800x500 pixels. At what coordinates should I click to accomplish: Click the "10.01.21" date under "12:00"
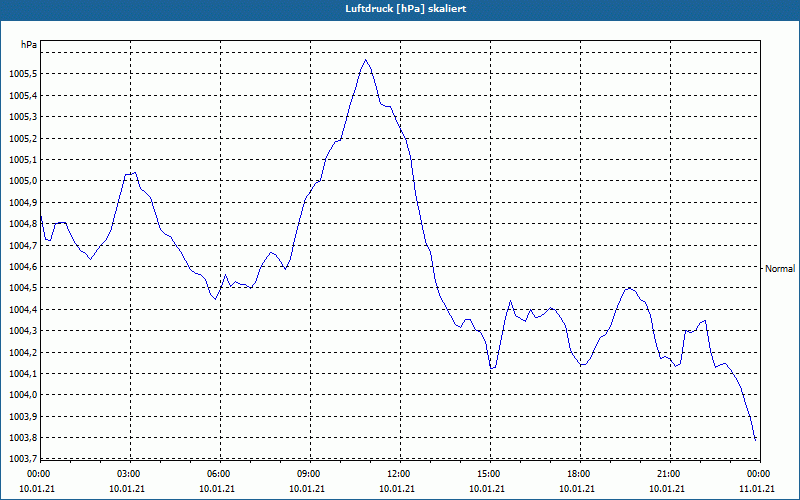click(x=397, y=489)
